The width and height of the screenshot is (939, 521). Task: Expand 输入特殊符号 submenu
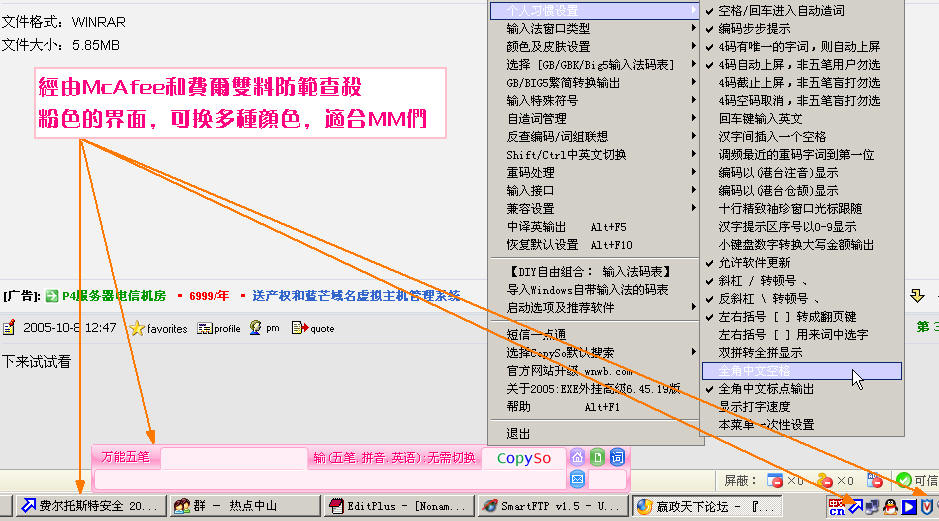coord(595,101)
